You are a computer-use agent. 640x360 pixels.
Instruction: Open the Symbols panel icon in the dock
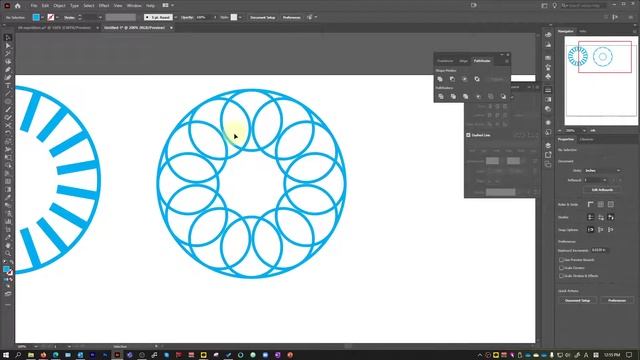pyautogui.click(x=548, y=76)
